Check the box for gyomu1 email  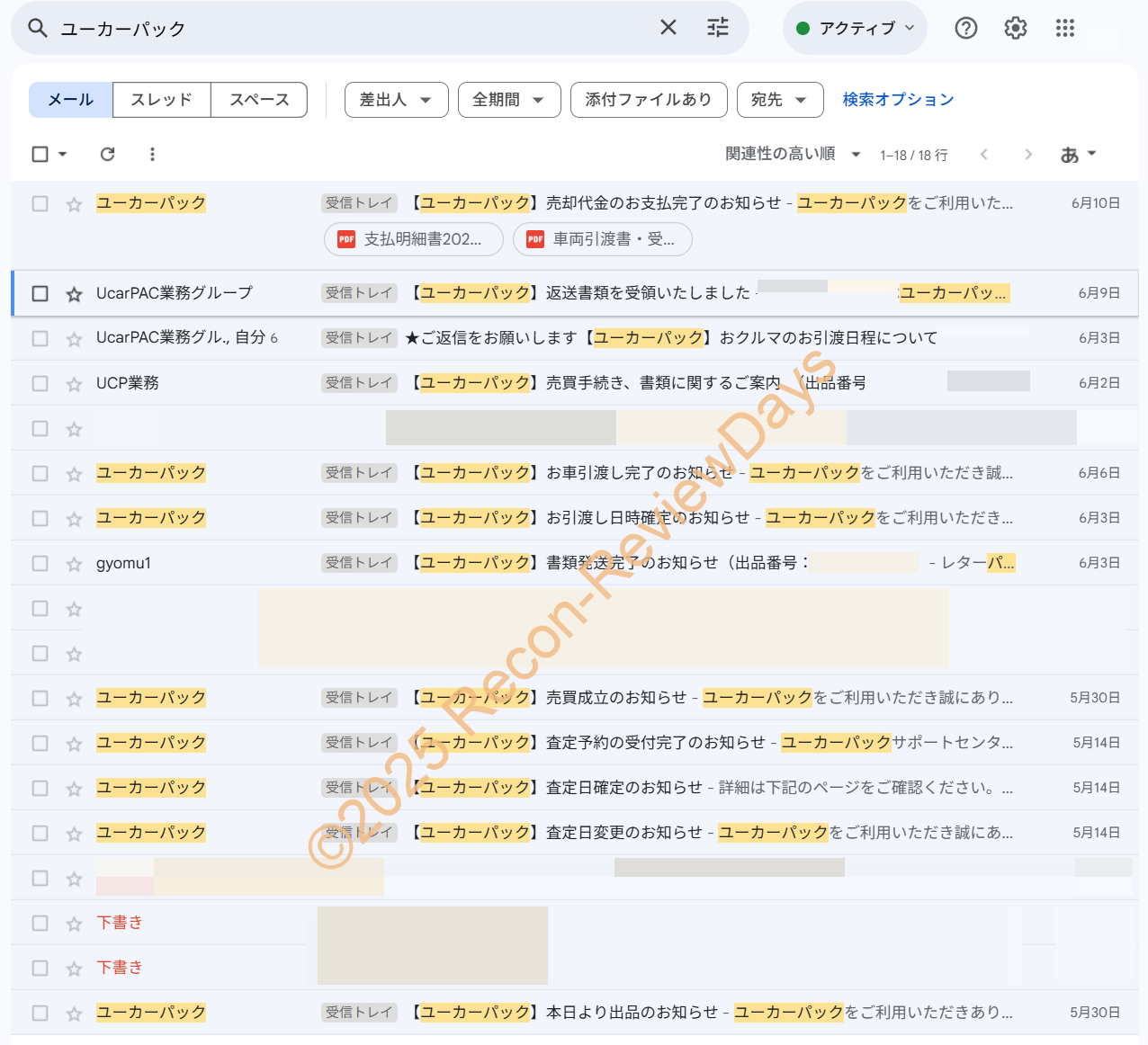click(40, 564)
